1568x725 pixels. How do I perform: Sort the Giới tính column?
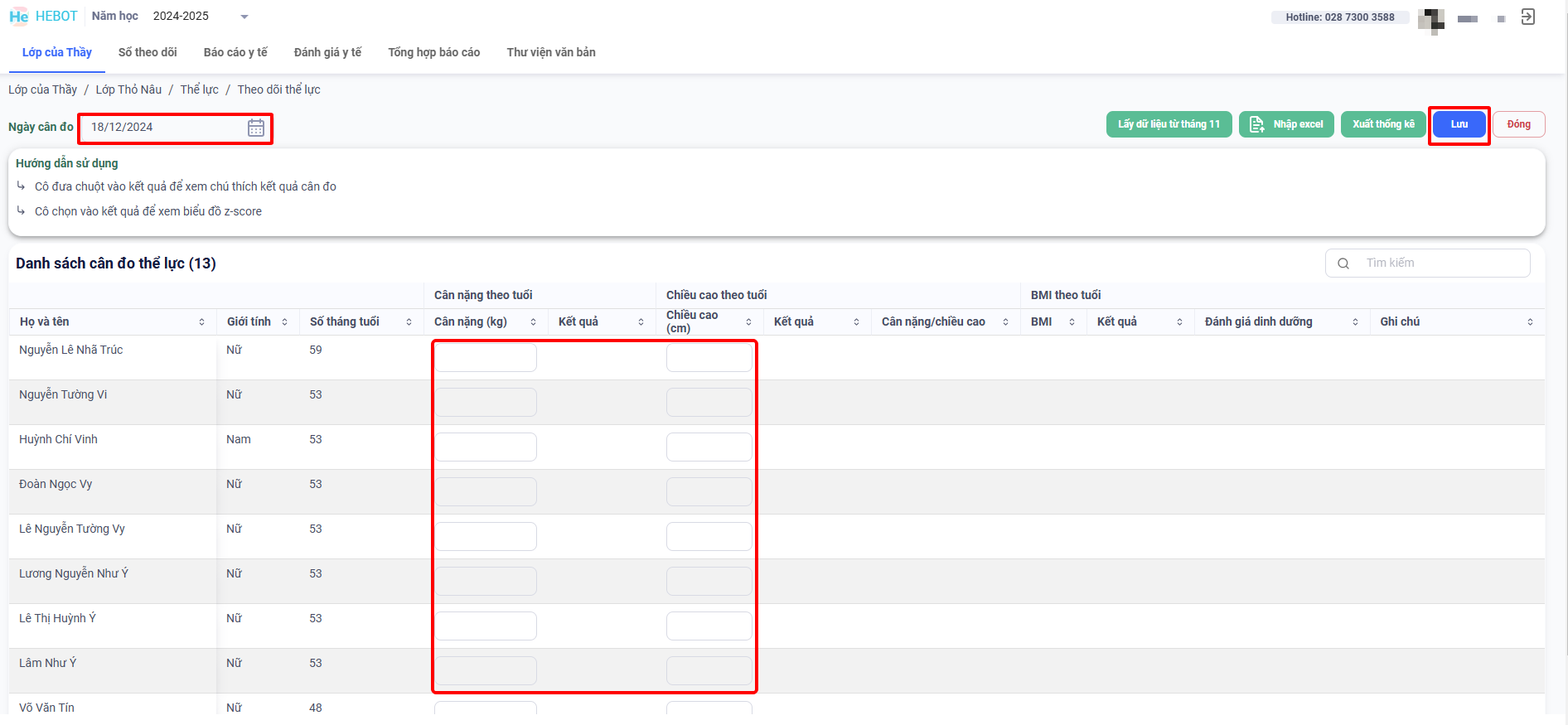(x=284, y=322)
